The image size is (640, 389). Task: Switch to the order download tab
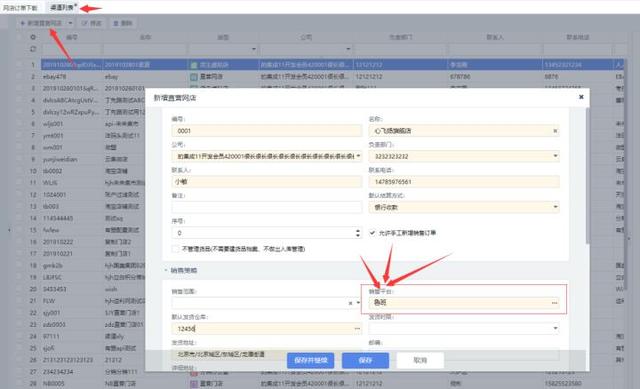(x=20, y=7)
